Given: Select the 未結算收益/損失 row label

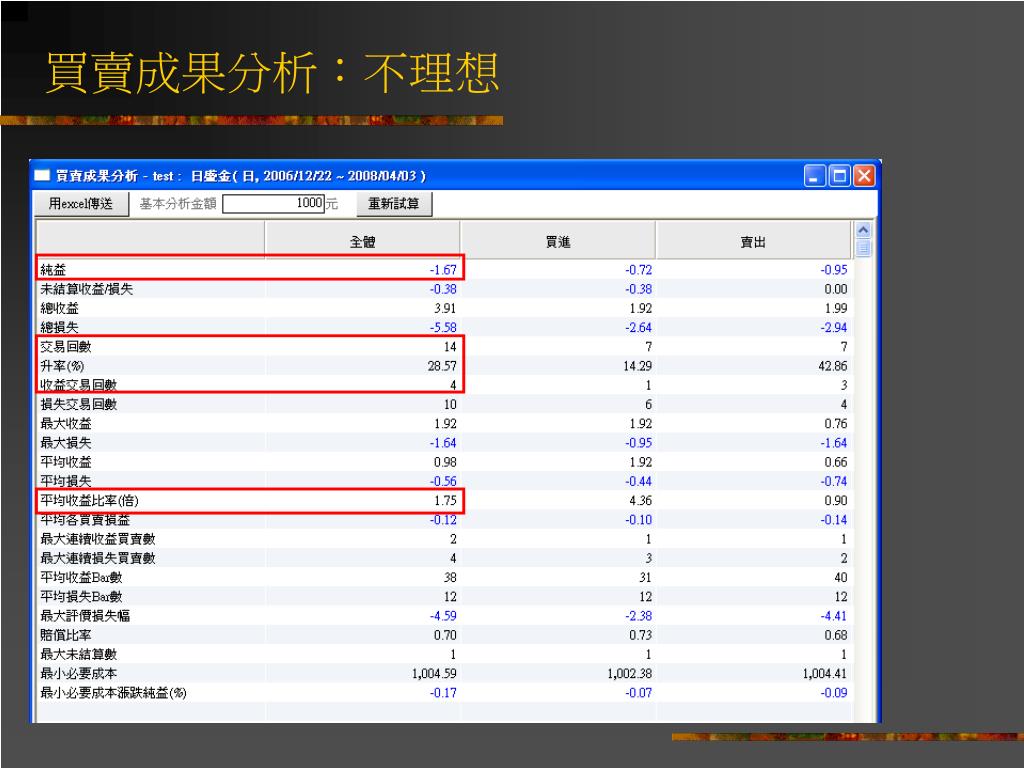Looking at the screenshot, I should [x=86, y=289].
